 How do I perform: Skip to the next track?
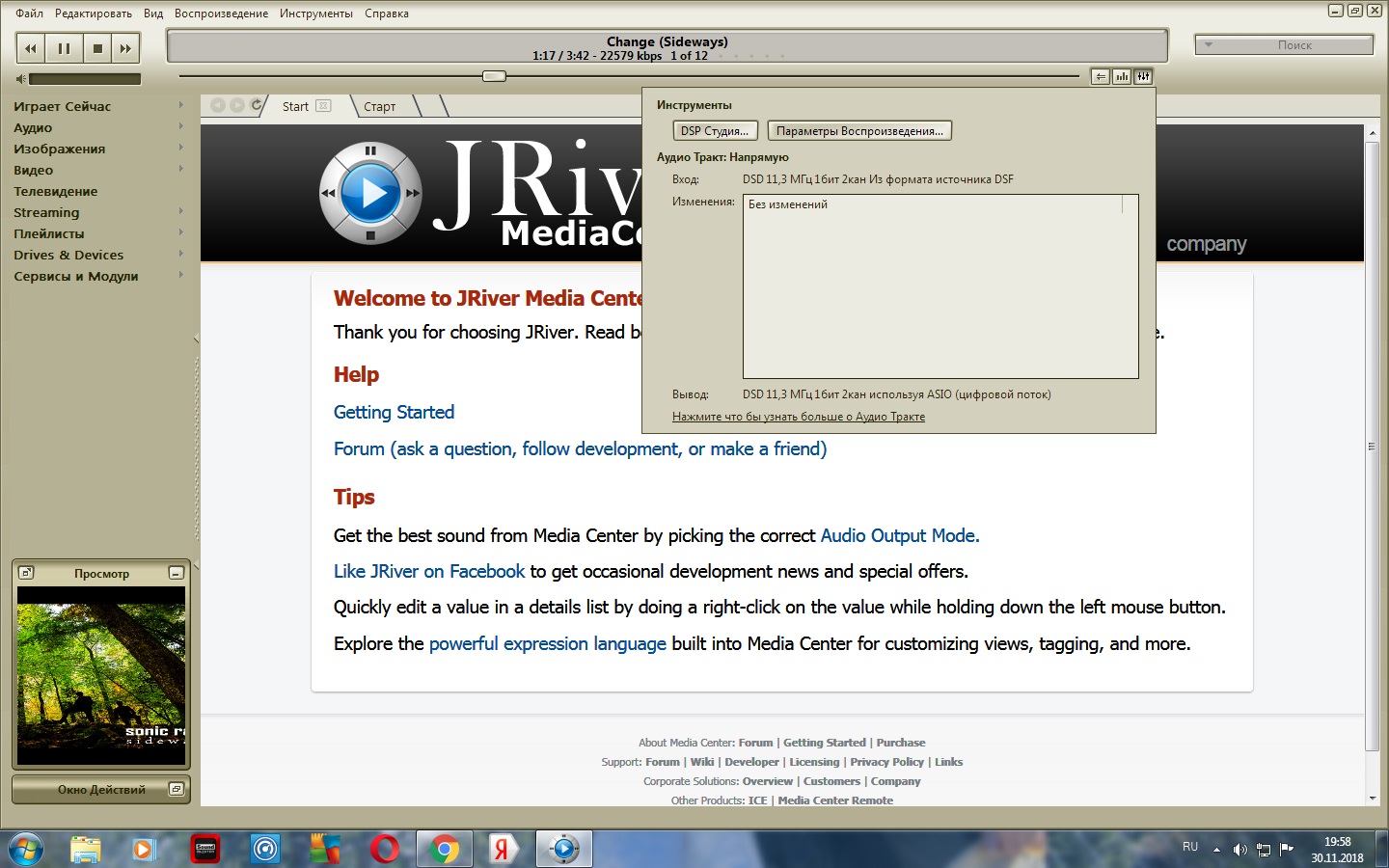tap(125, 48)
